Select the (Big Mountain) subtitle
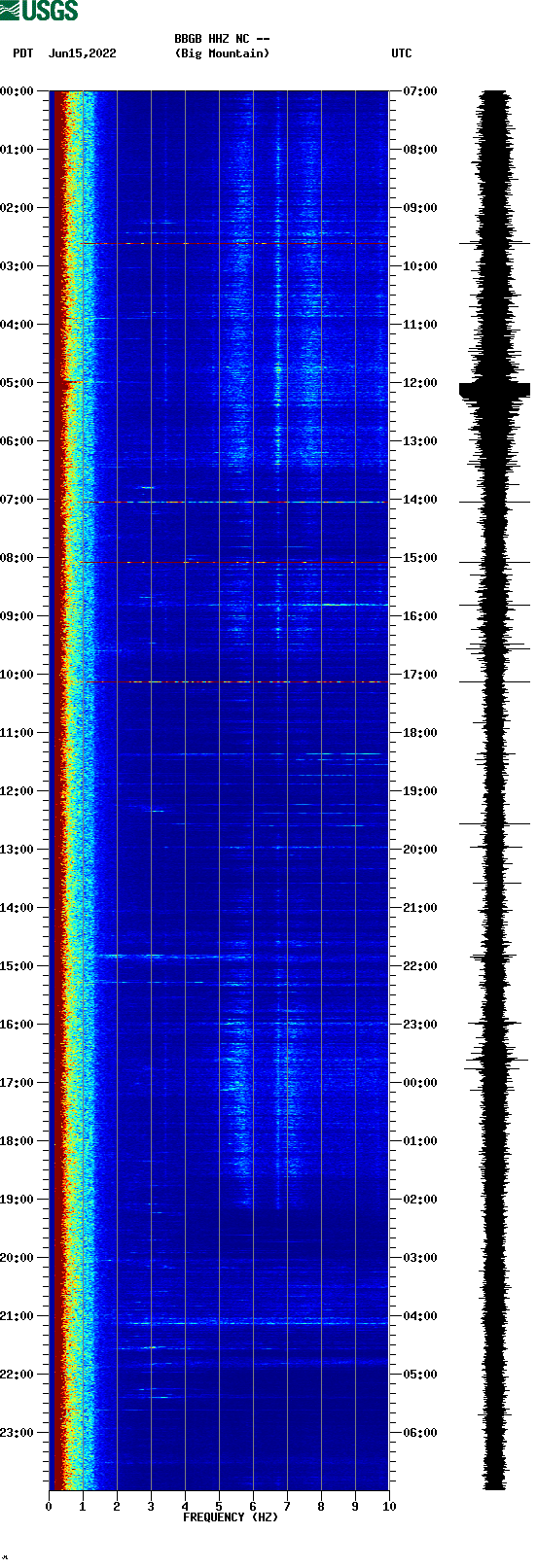 pos(222,53)
